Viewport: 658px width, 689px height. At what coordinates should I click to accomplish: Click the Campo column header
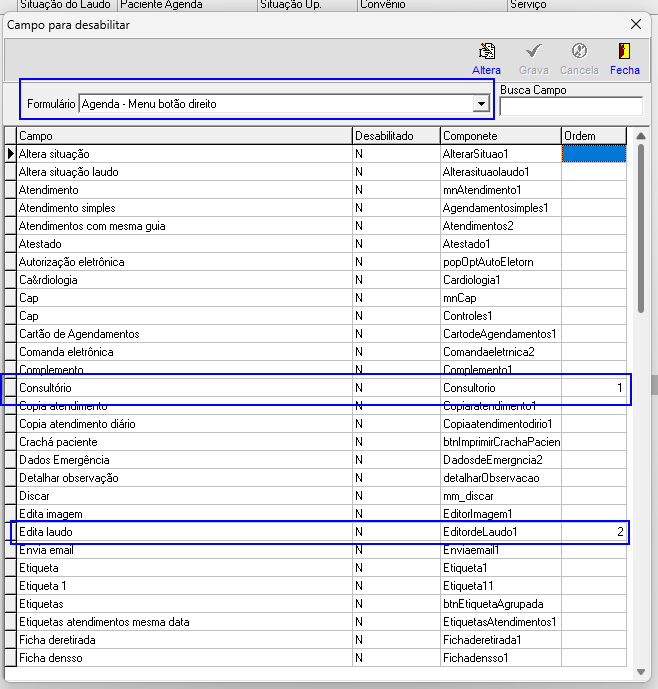pos(184,136)
